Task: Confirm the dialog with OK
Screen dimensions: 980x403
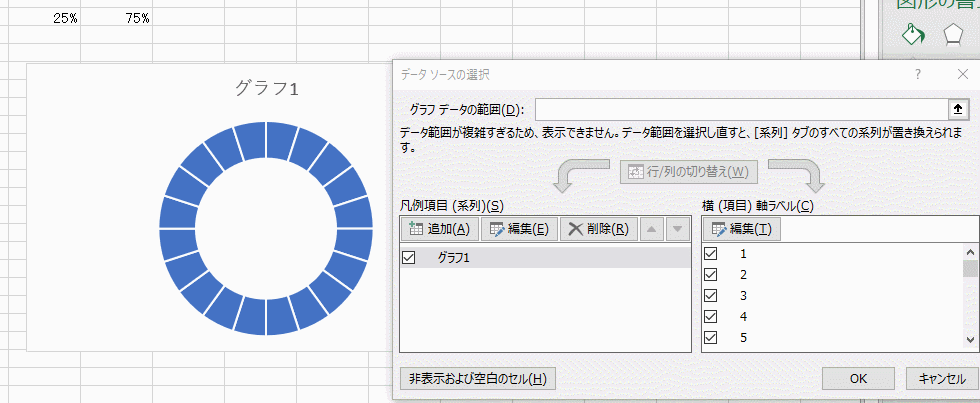Action: [x=858, y=379]
